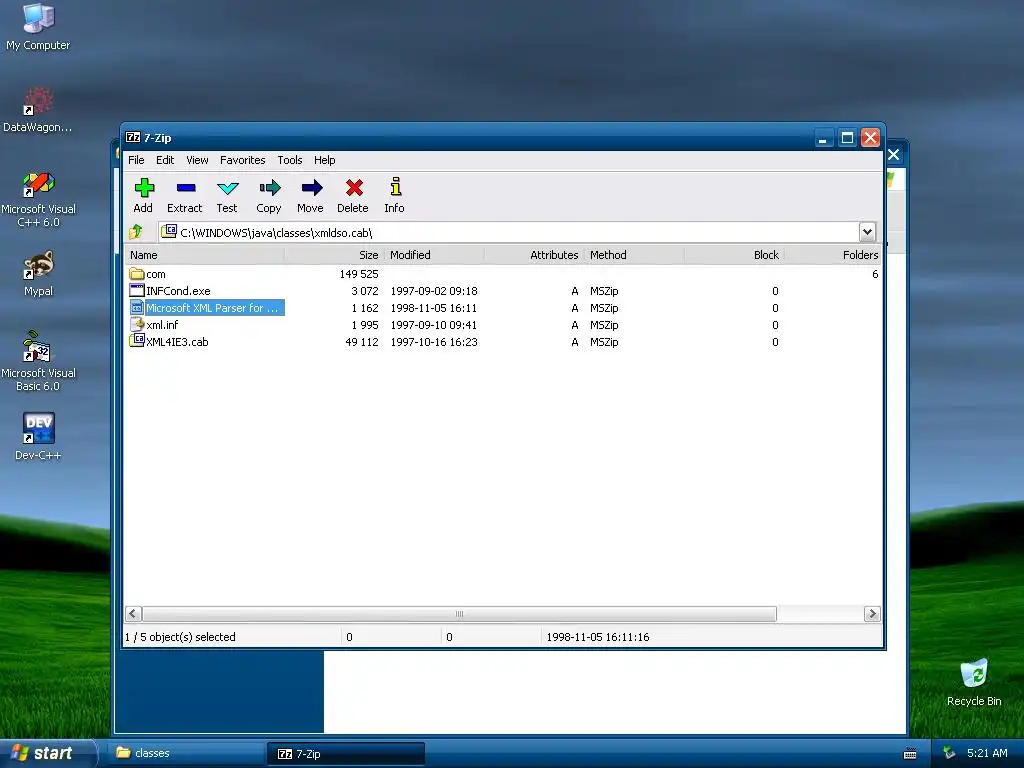The height and width of the screenshot is (768, 1024).
Task: Select the xml.inf file name
Action: tap(162, 325)
